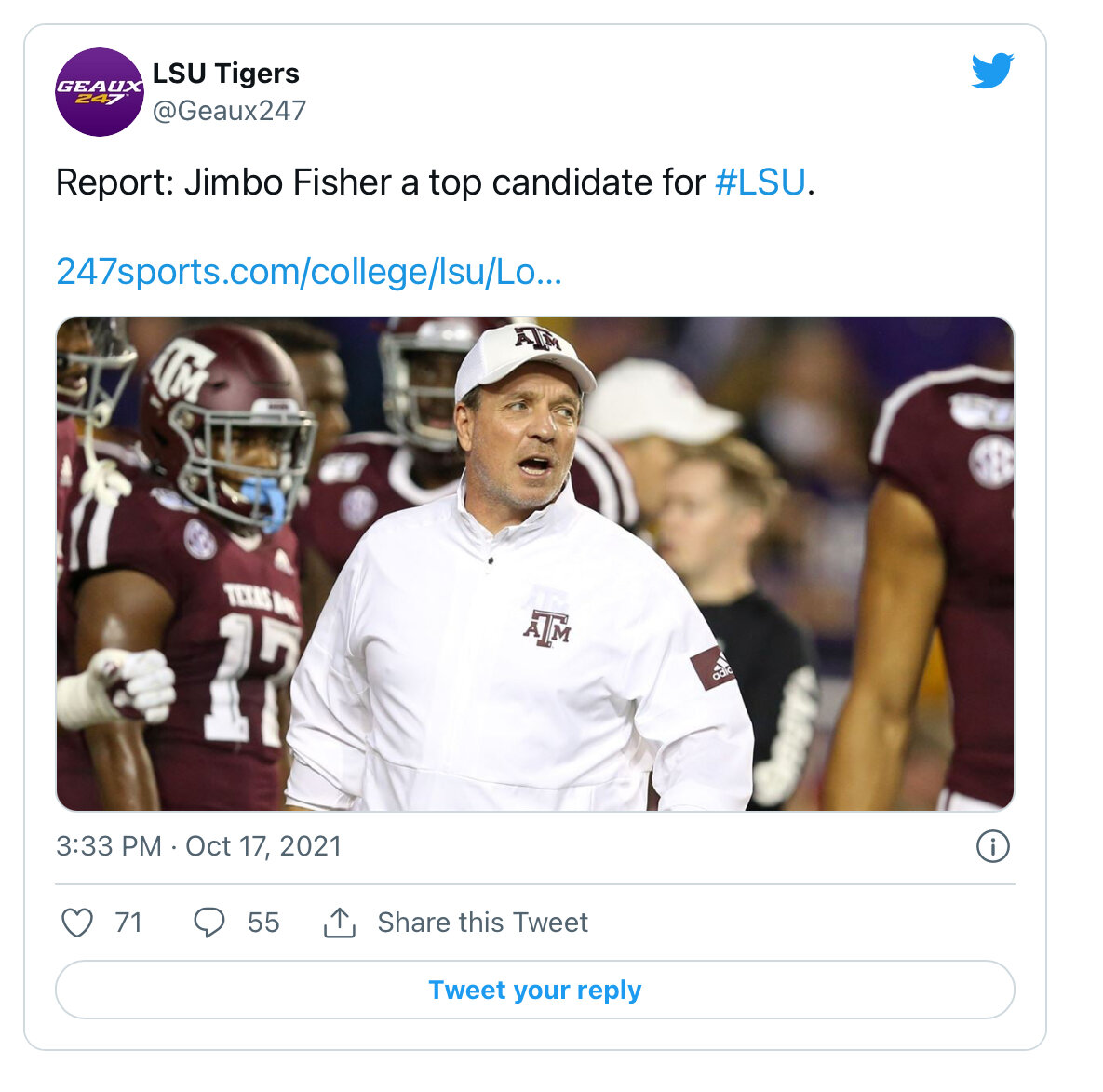Open the Geaux247 profile avatar
This screenshot has width=1103, height=1092.
[x=100, y=92]
